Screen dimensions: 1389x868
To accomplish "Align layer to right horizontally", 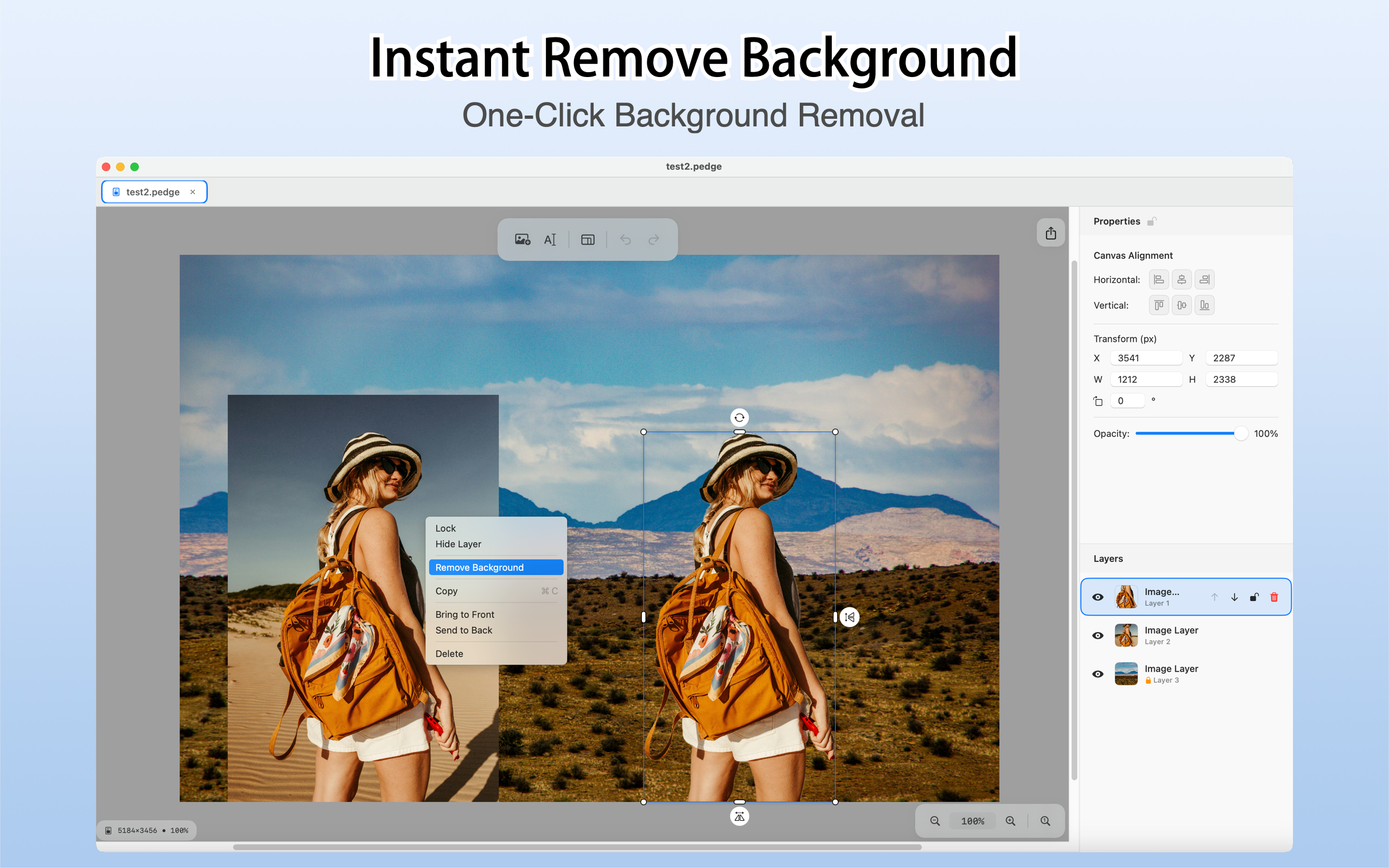I will coord(1205,279).
